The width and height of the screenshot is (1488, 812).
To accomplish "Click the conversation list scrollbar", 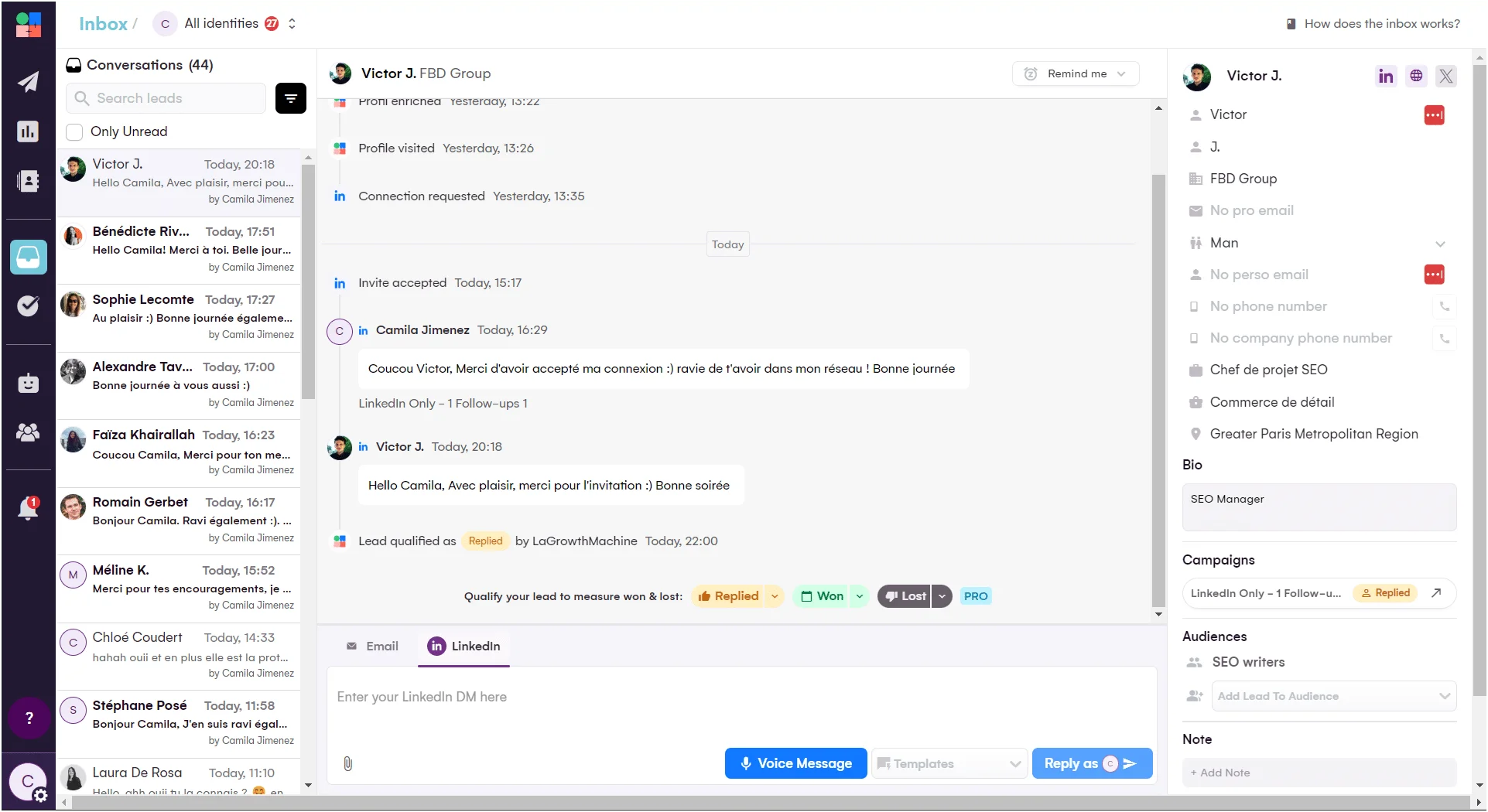I will [308, 282].
